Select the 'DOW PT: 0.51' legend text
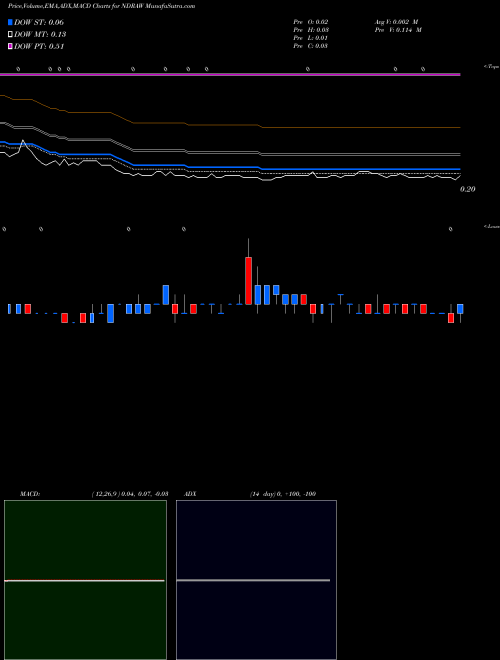This screenshot has height=660, width=500. pyautogui.click(x=39, y=46)
